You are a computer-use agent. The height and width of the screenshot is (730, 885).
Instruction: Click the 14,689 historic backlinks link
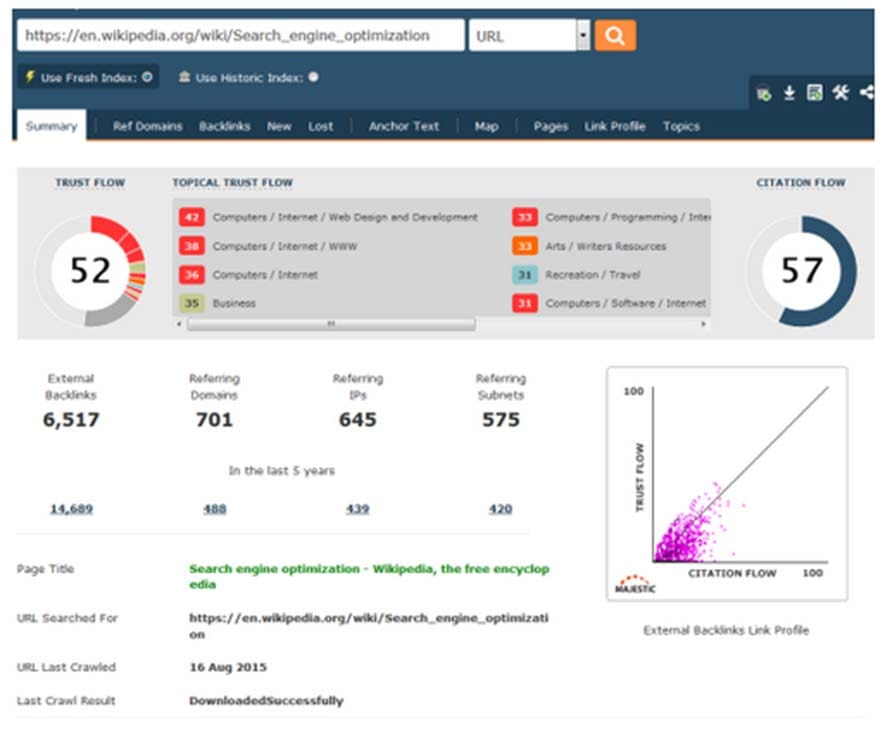tap(72, 509)
